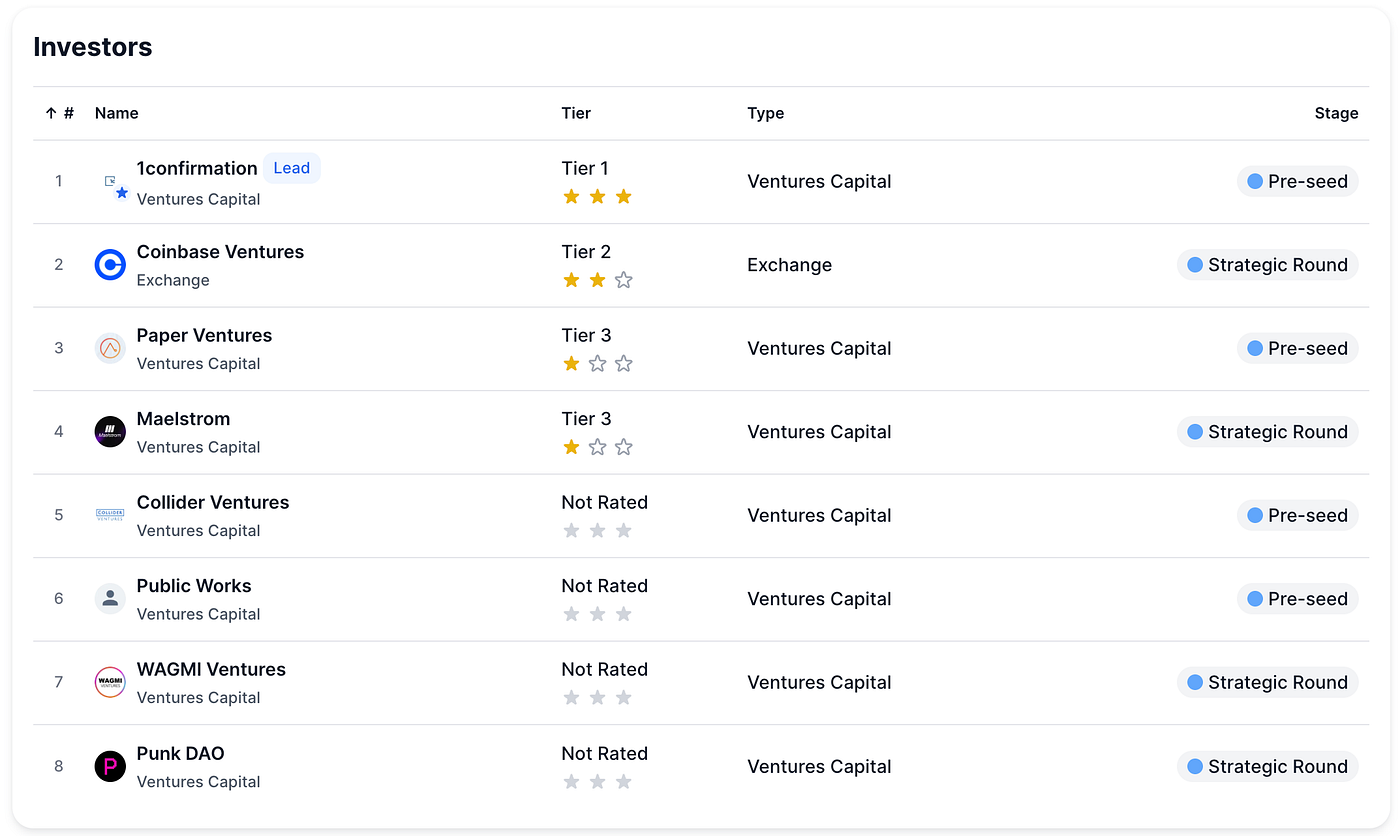
Task: Click row number 8 in the # column
Action: point(59,766)
